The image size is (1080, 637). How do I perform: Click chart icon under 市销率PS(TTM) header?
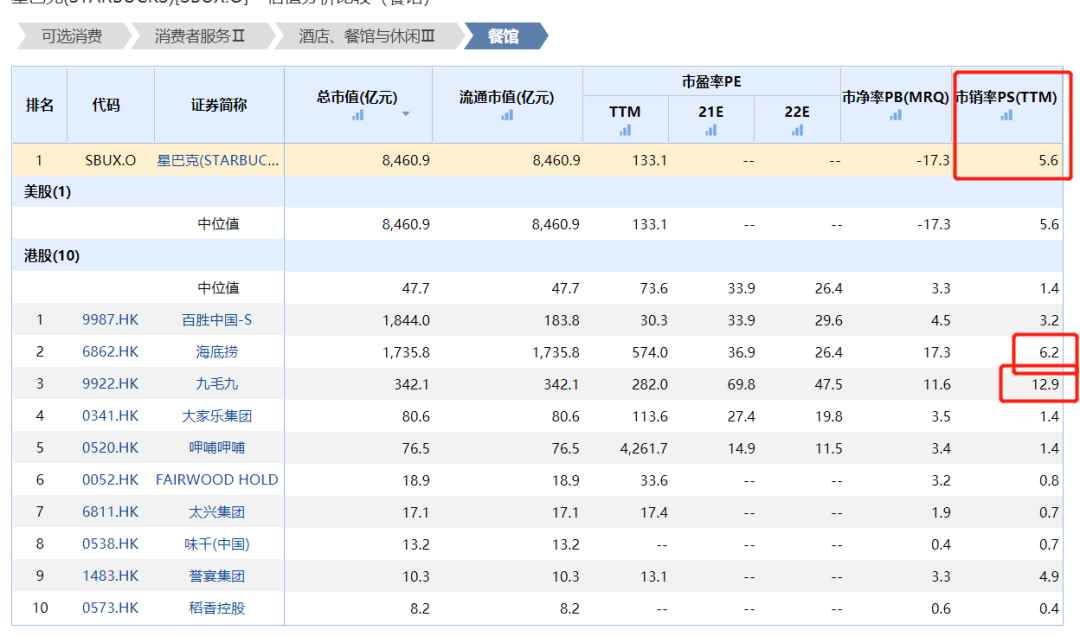pyautogui.click(x=1006, y=115)
